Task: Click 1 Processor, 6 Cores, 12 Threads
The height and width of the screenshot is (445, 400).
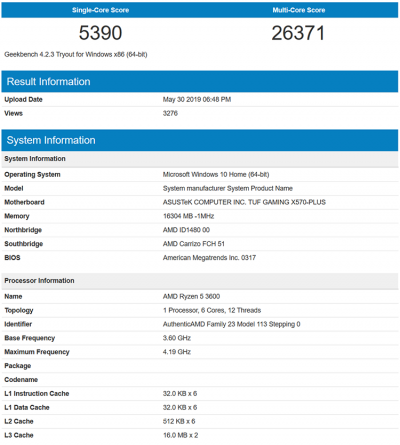Action: pos(212,310)
